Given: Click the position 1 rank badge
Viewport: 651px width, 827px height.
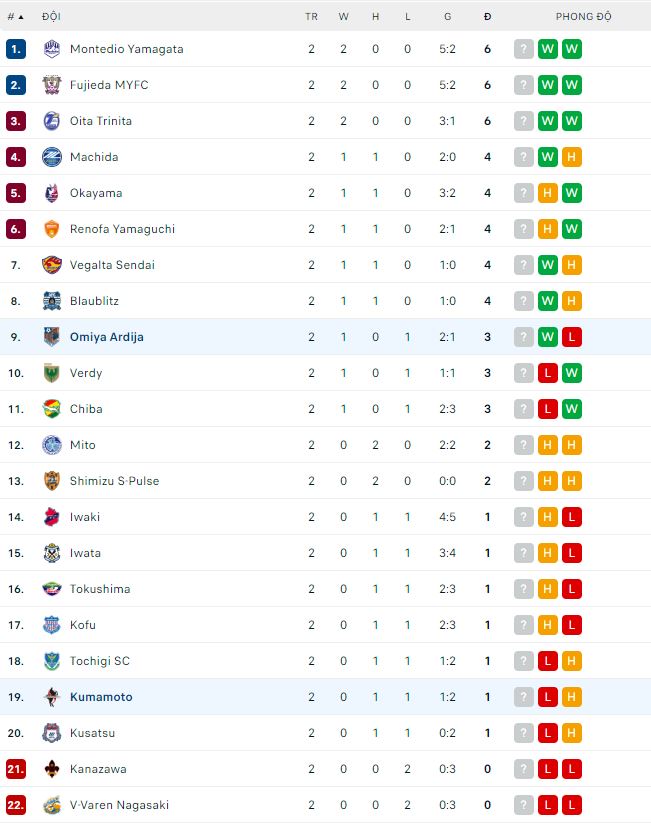Looking at the screenshot, I should pos(15,49).
